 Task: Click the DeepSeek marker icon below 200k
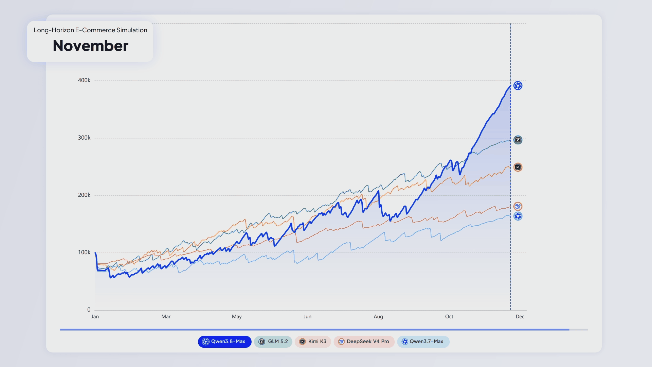(518, 206)
